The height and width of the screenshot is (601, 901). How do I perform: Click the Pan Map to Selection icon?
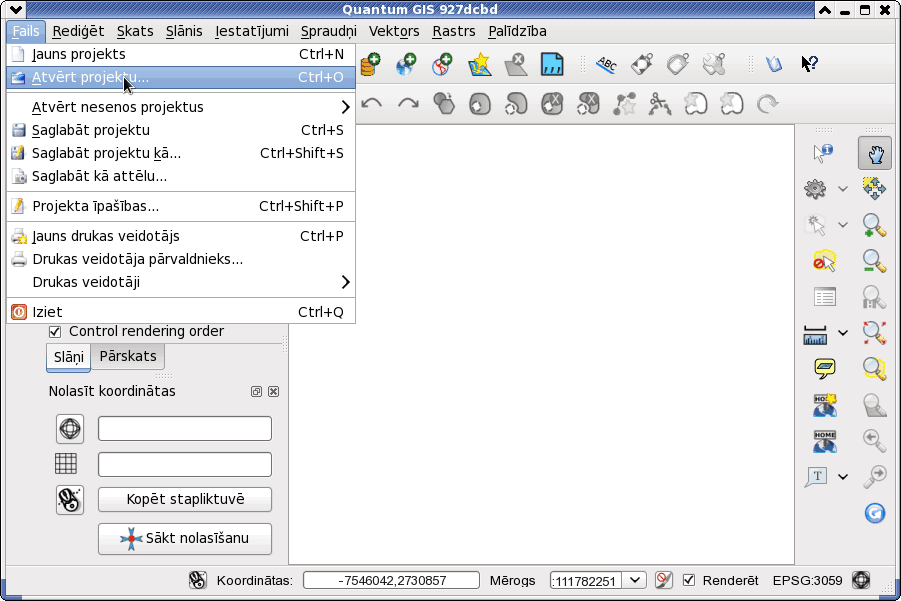(x=874, y=188)
